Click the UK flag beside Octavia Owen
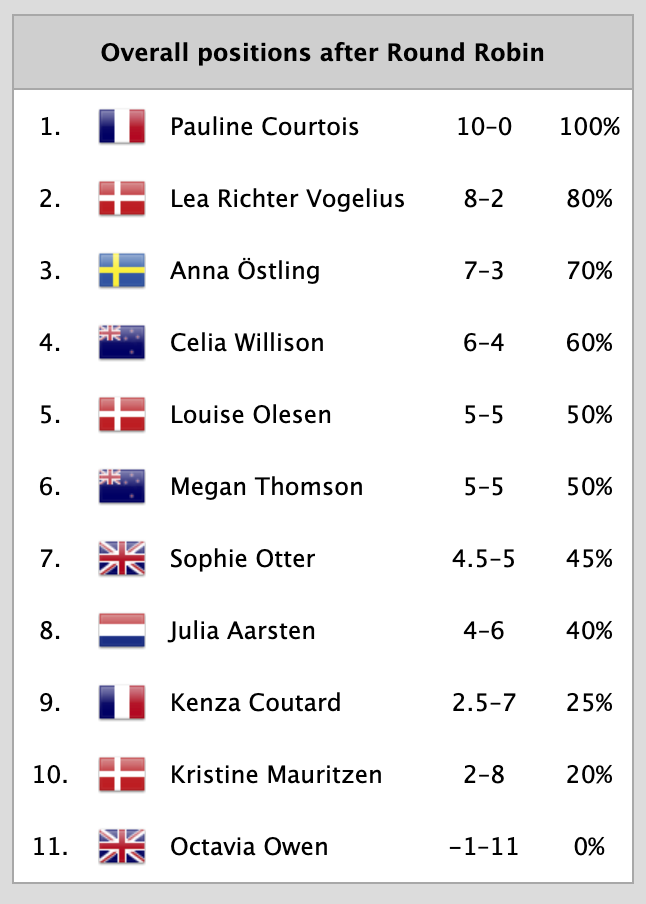 click(x=122, y=847)
